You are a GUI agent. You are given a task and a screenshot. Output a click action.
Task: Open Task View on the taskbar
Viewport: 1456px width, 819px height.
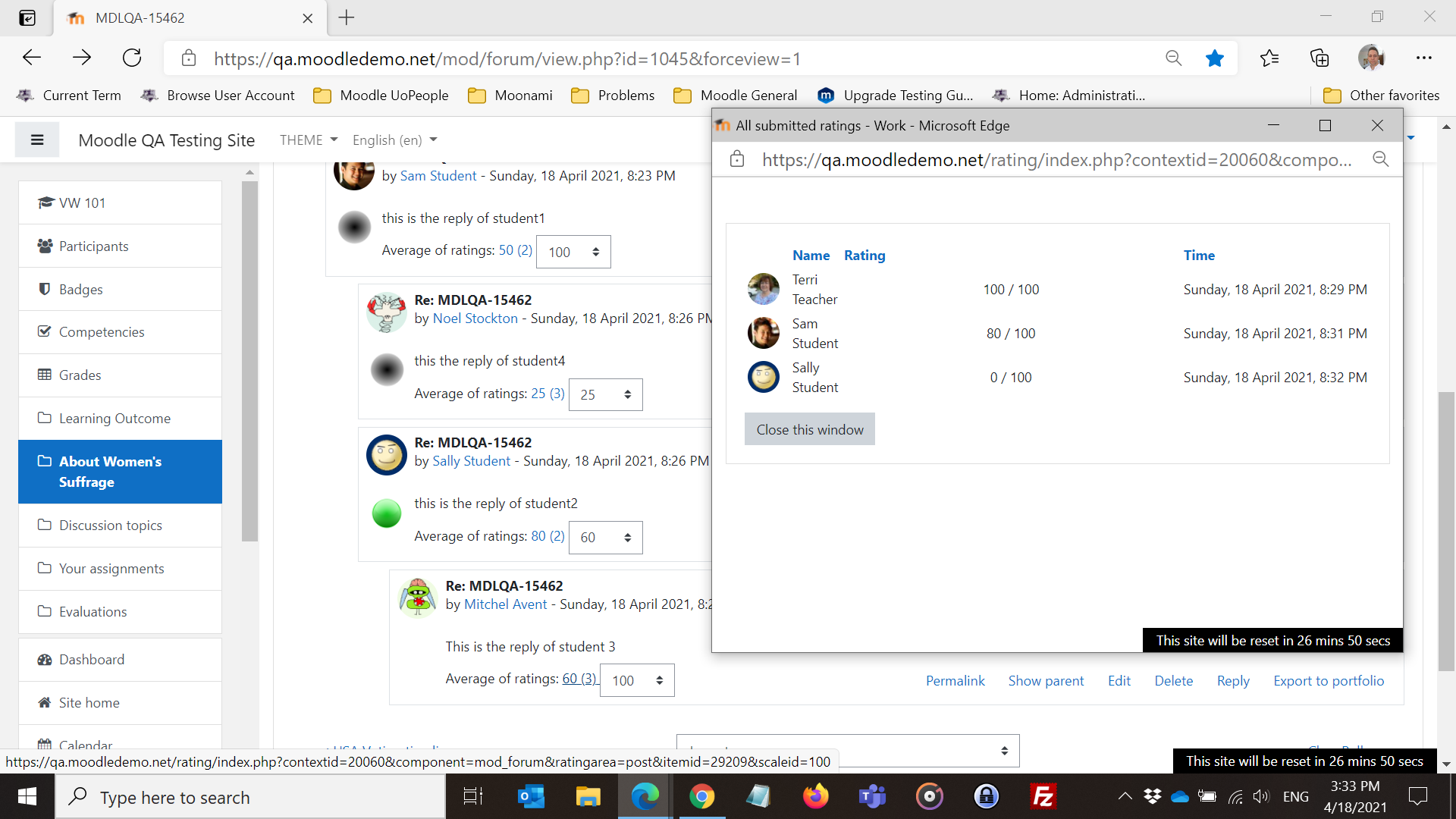coord(473,797)
